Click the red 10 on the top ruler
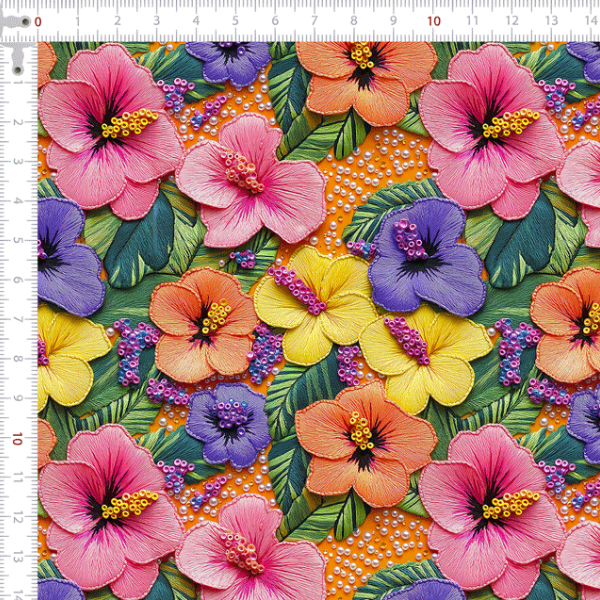Screen dimensions: 600x600 coord(434,21)
